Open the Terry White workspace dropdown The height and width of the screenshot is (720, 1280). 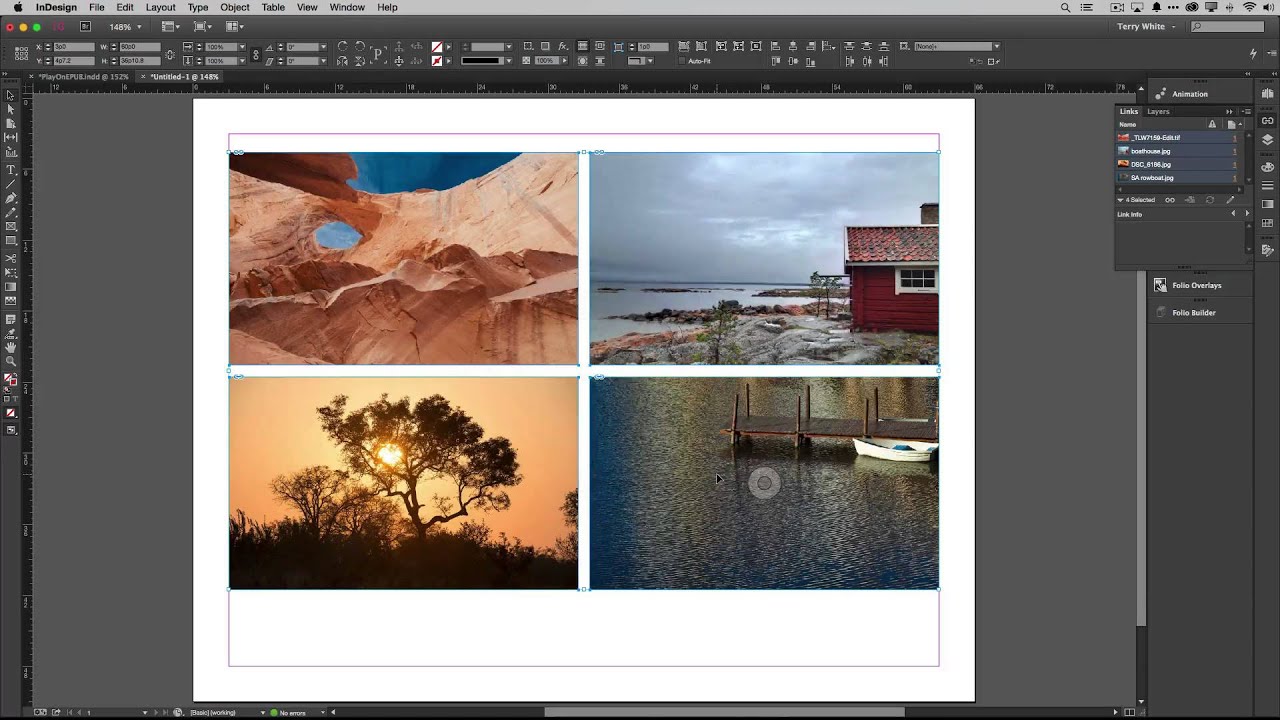[1146, 26]
